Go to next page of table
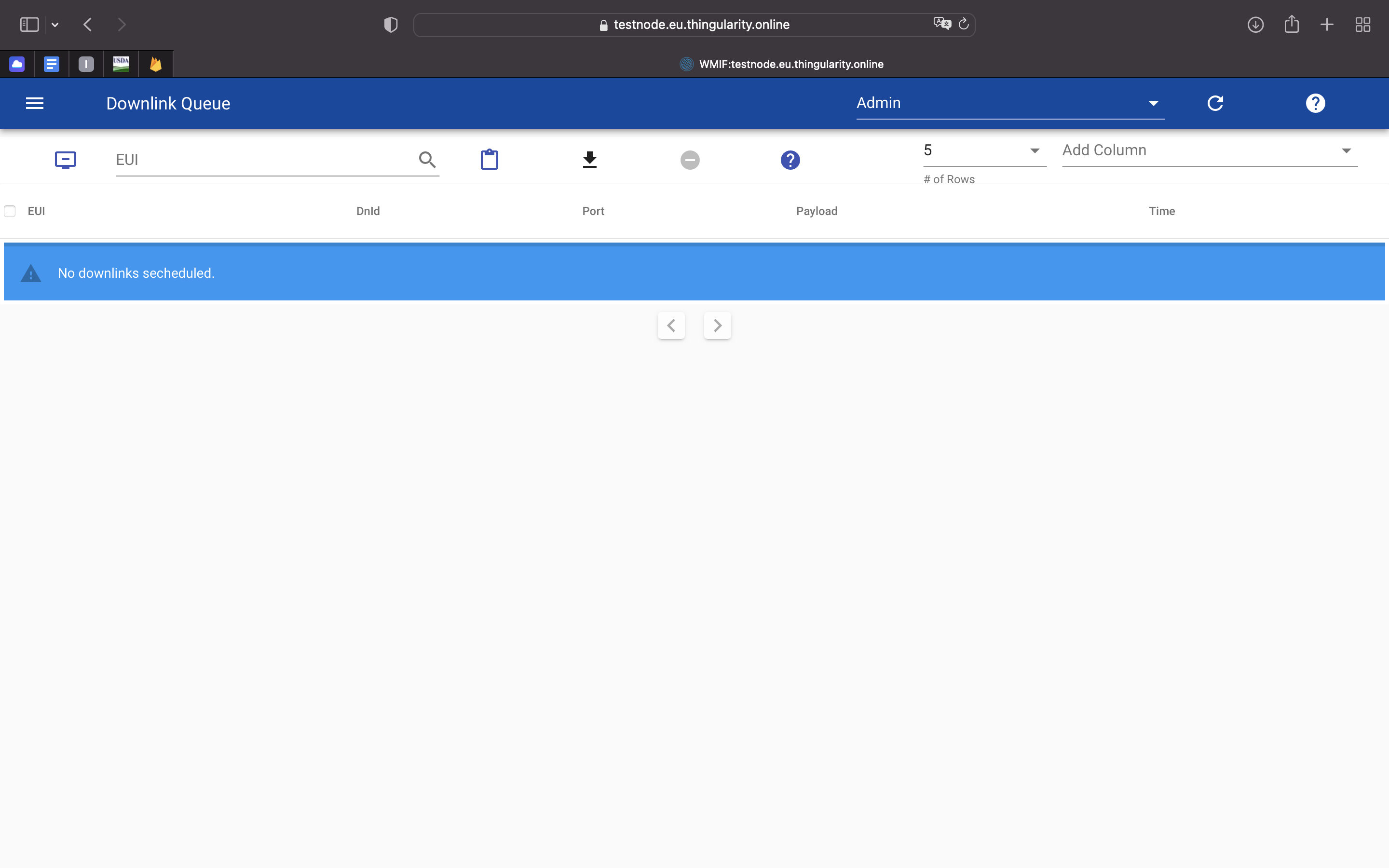Screen dimensions: 1389x868 tap(717, 325)
